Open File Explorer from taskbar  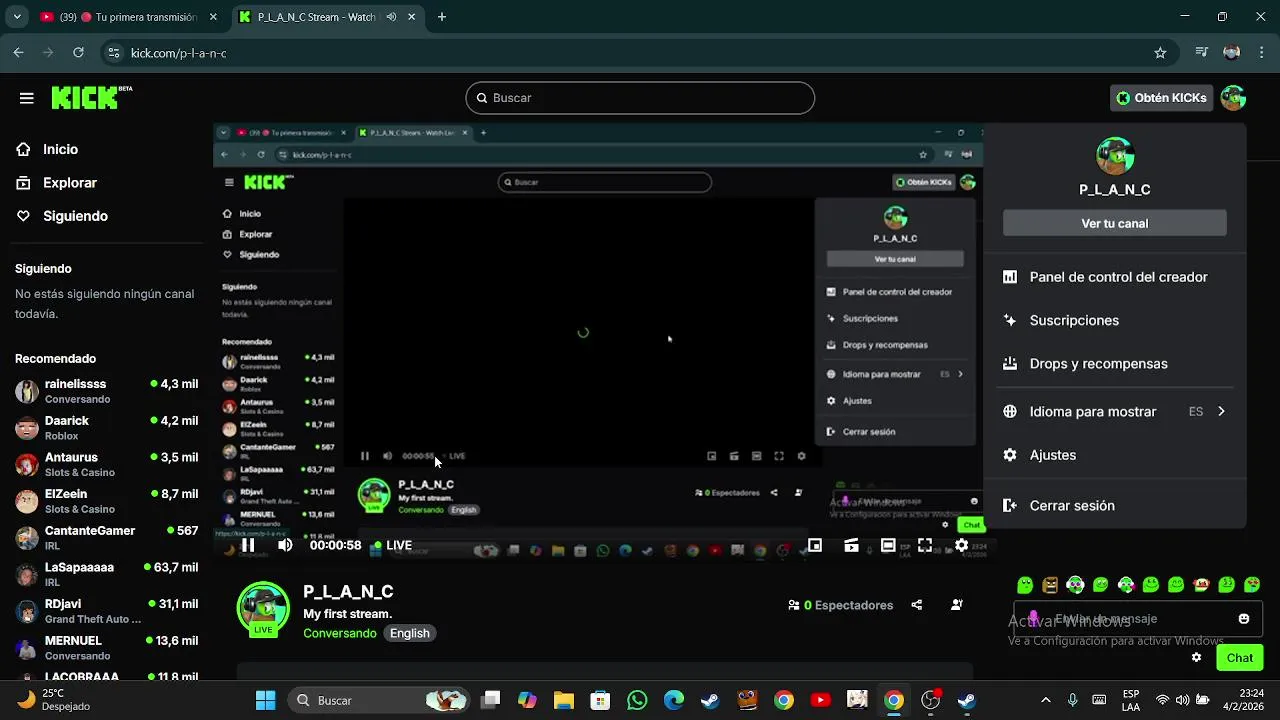click(563, 700)
